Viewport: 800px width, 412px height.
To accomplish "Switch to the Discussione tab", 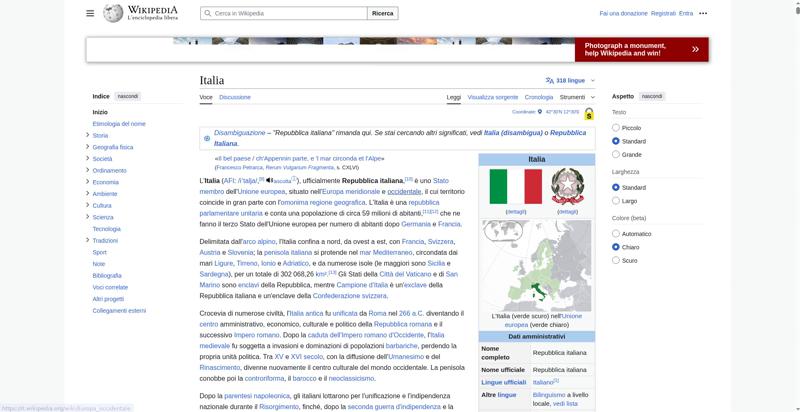I will tap(235, 97).
